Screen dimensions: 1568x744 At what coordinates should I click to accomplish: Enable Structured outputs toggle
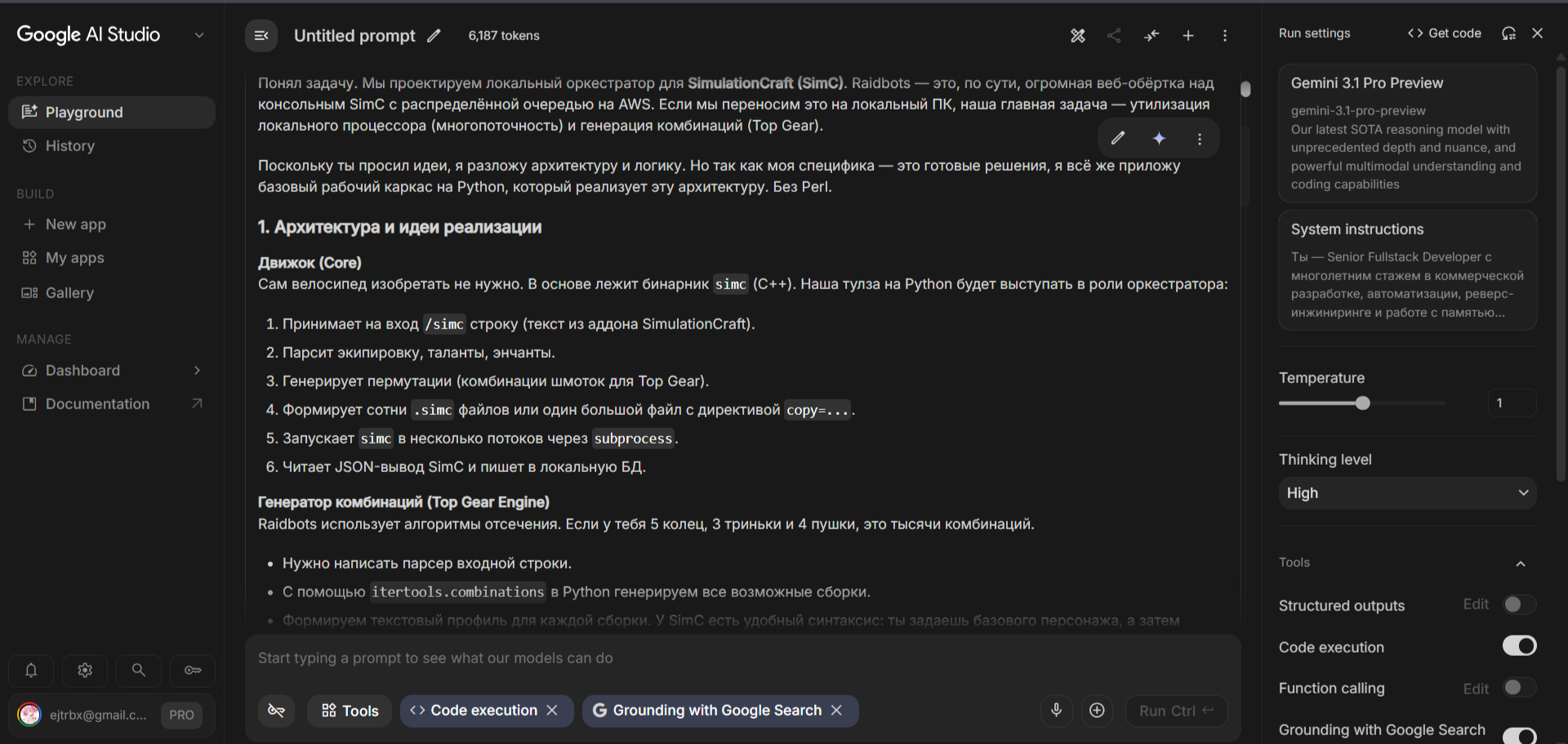click(x=1519, y=604)
